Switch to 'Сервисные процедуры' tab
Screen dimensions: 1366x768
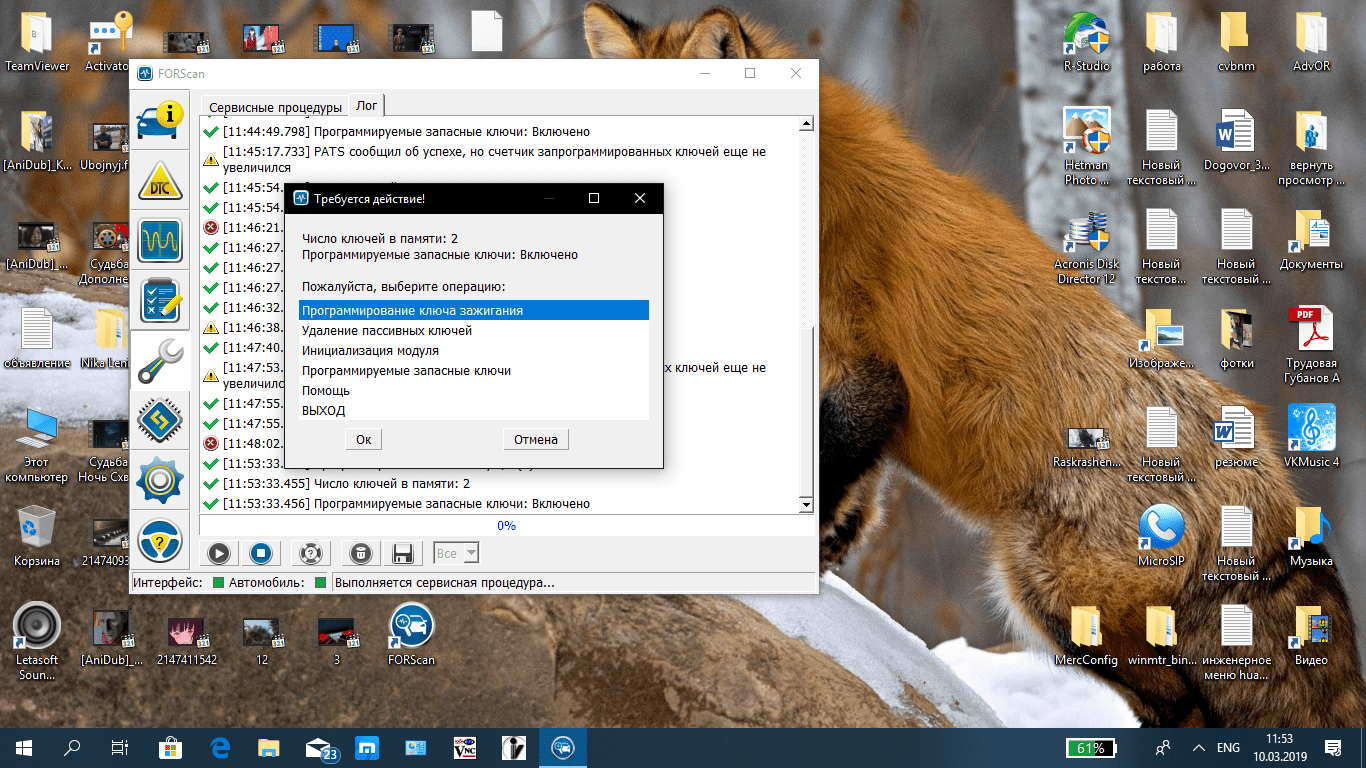pyautogui.click(x=275, y=107)
